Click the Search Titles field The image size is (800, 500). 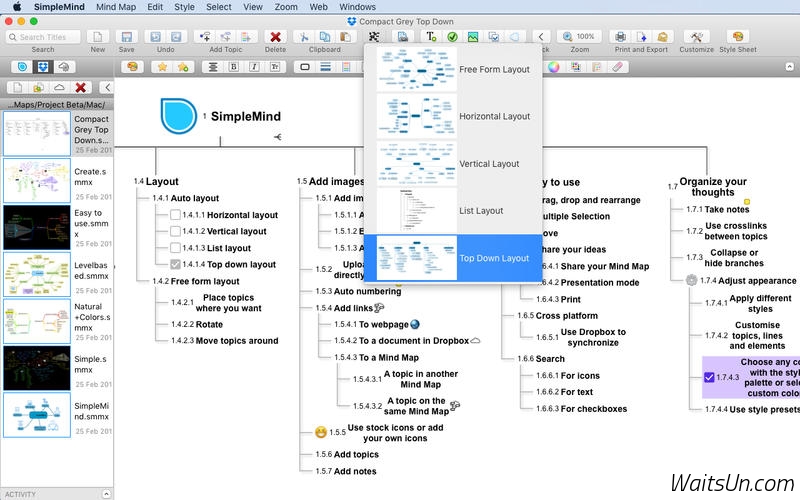click(x=43, y=37)
